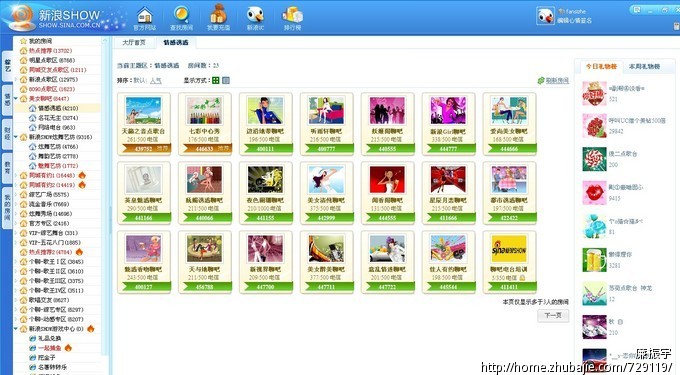Expand the 新浪点歌区 tree node
The width and height of the screenshot is (680, 375).
(x=16, y=79)
